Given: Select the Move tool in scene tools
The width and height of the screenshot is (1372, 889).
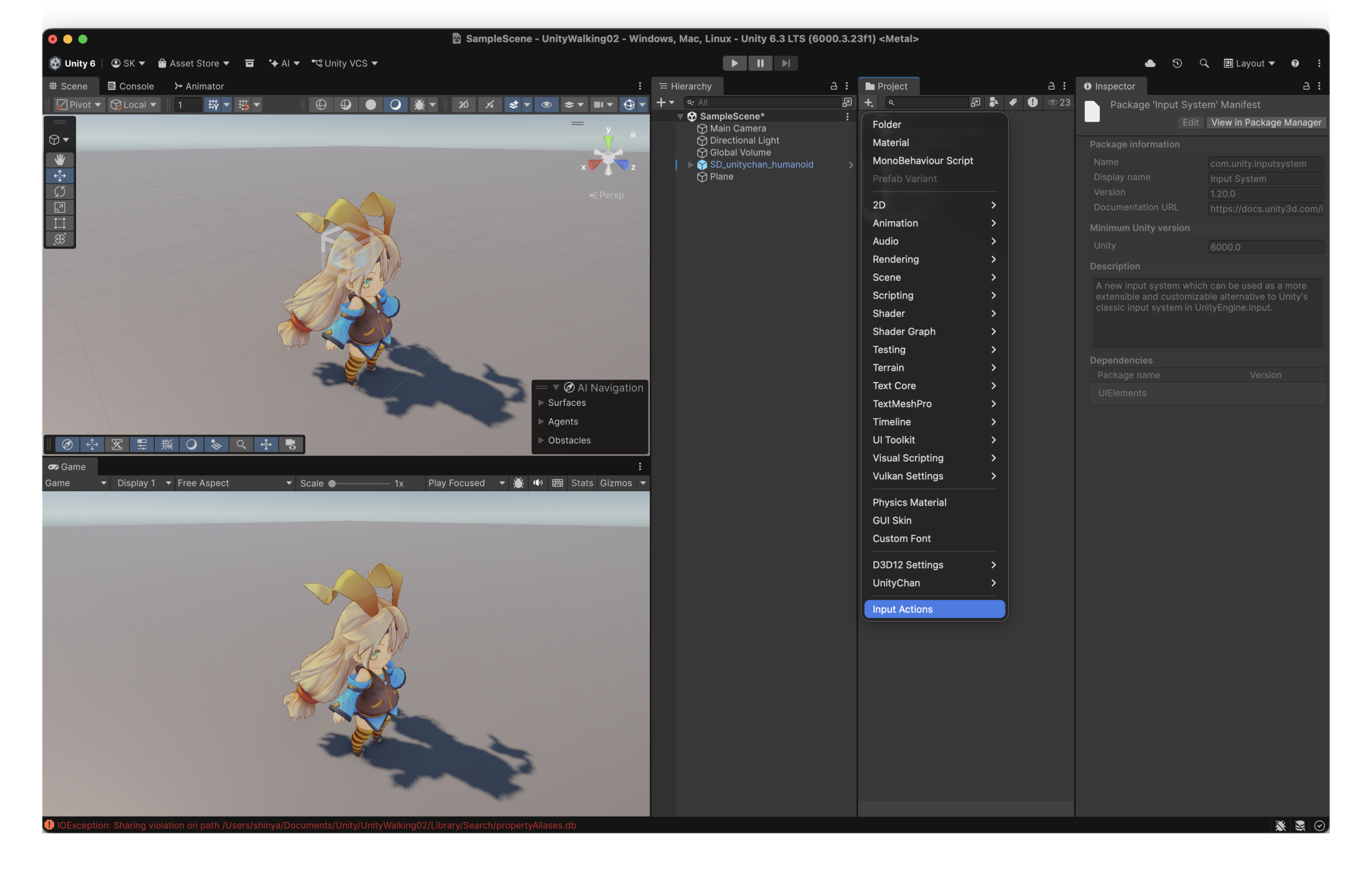Looking at the screenshot, I should pos(59,175).
